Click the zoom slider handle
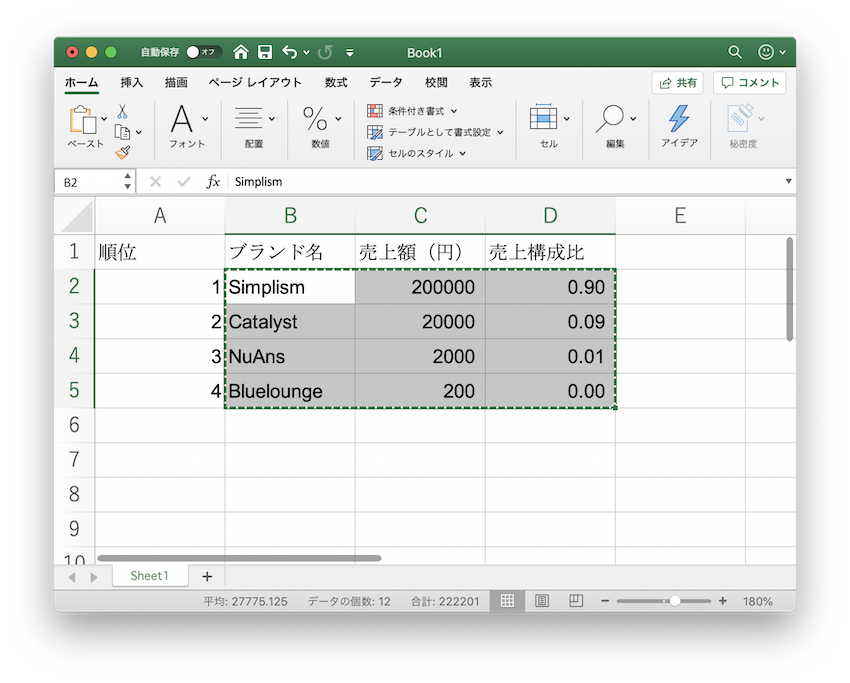This screenshot has height=683, width=850. [x=675, y=601]
